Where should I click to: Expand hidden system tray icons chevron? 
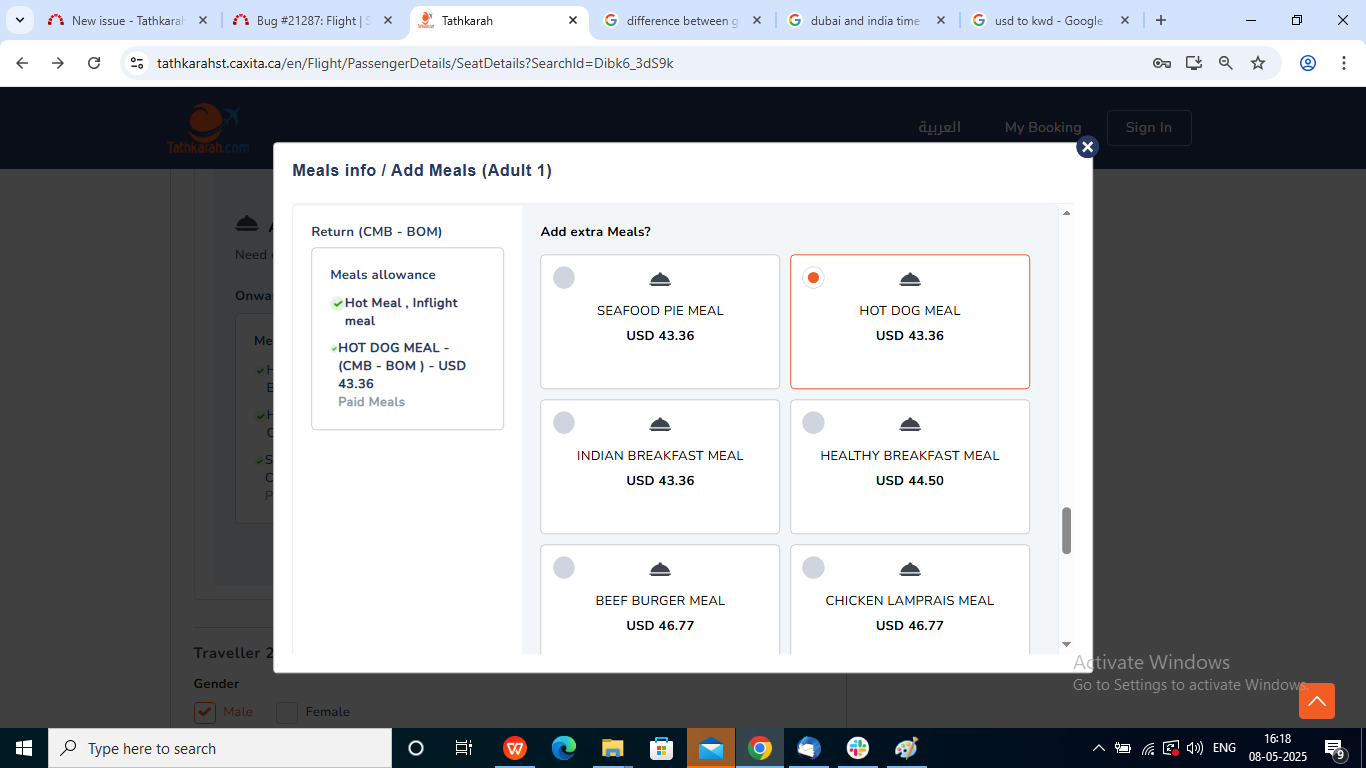point(1098,748)
